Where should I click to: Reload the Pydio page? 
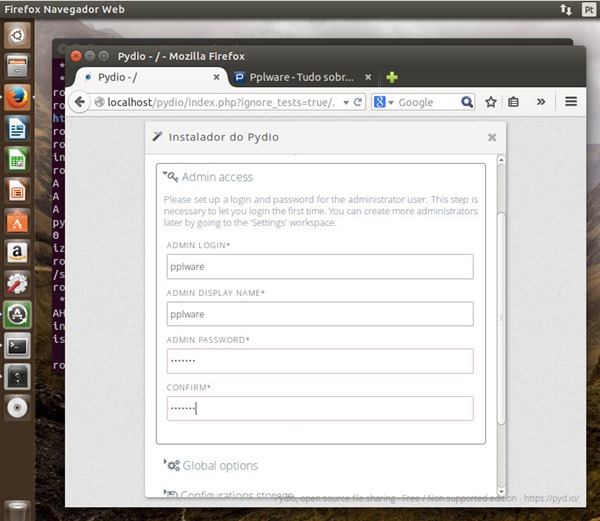coord(358,102)
